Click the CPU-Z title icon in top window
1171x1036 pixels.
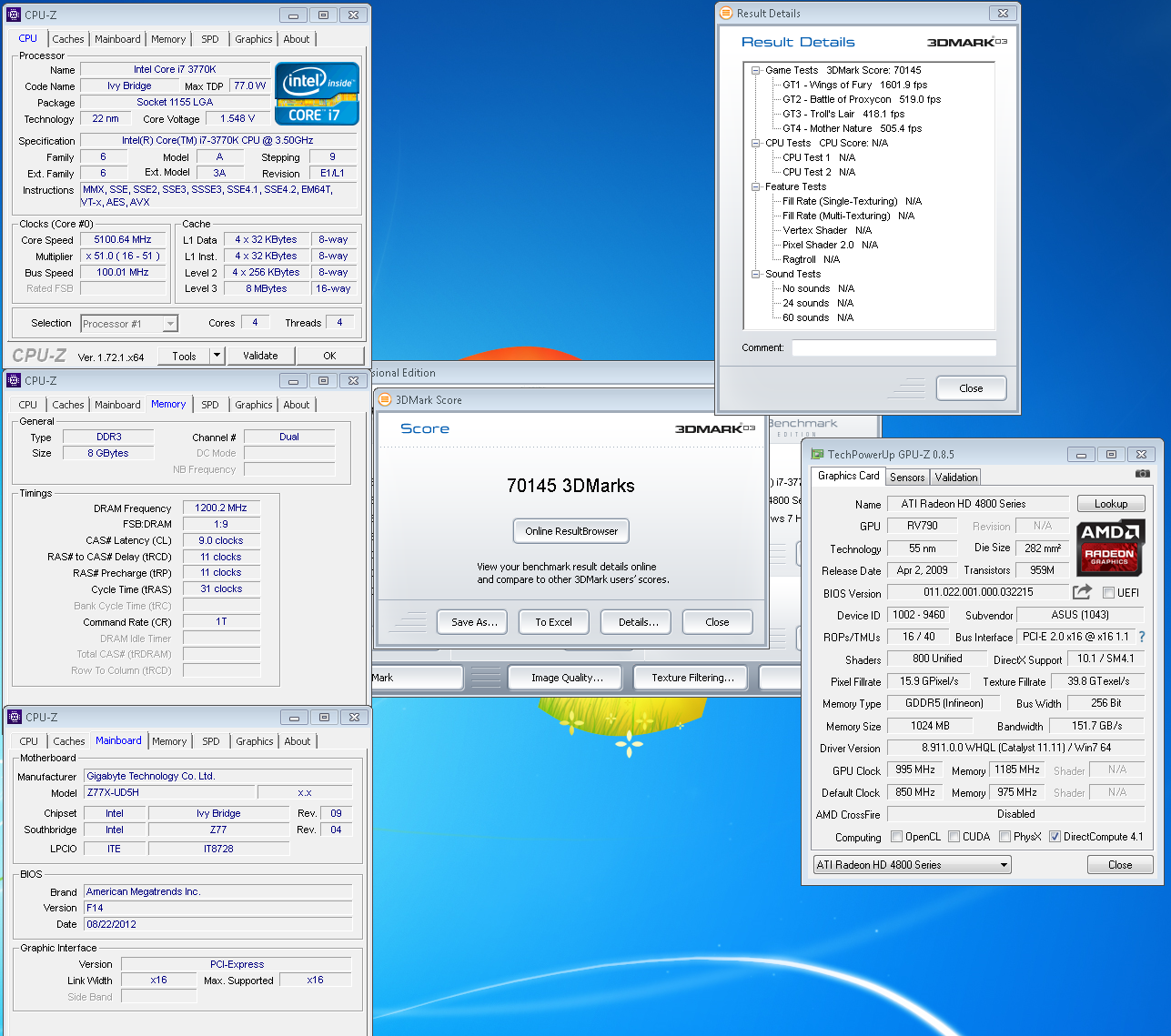[14, 15]
